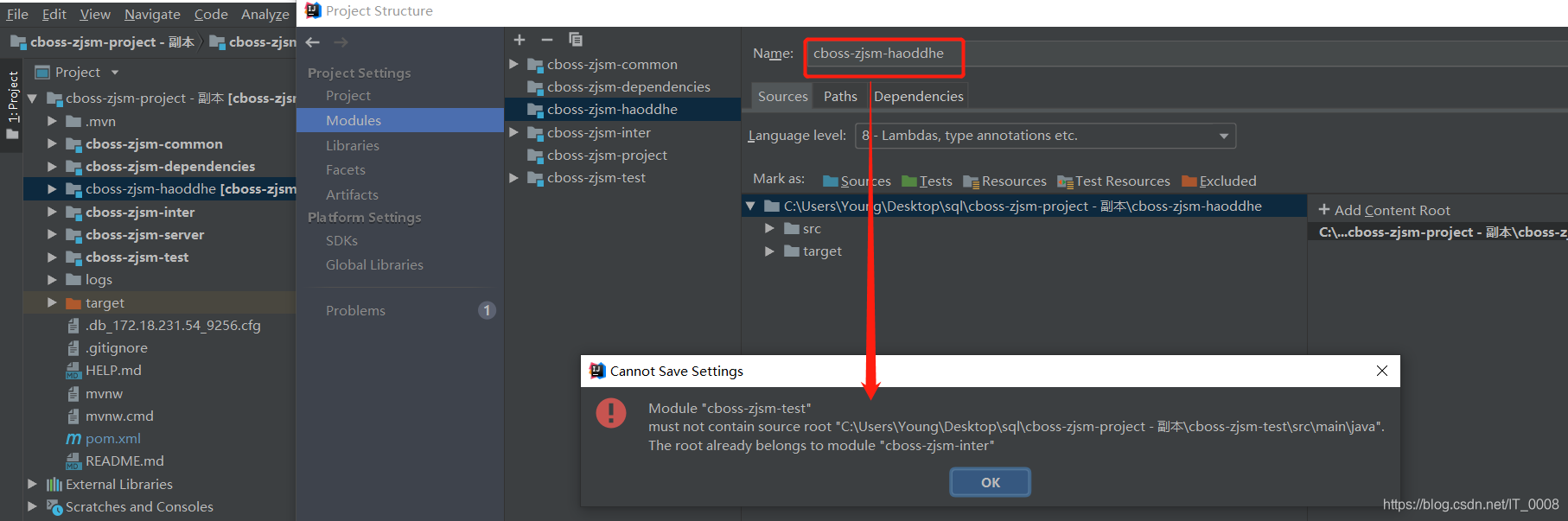Click the remove module minus icon
This screenshot has height=521, width=1568.
click(x=547, y=40)
